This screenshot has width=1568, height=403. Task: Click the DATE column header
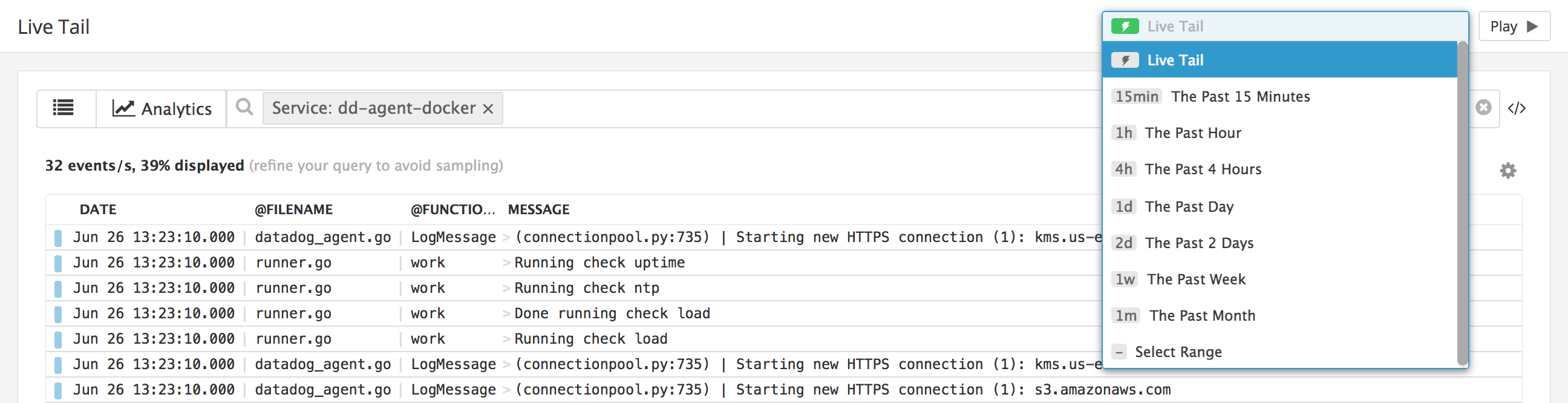click(98, 209)
